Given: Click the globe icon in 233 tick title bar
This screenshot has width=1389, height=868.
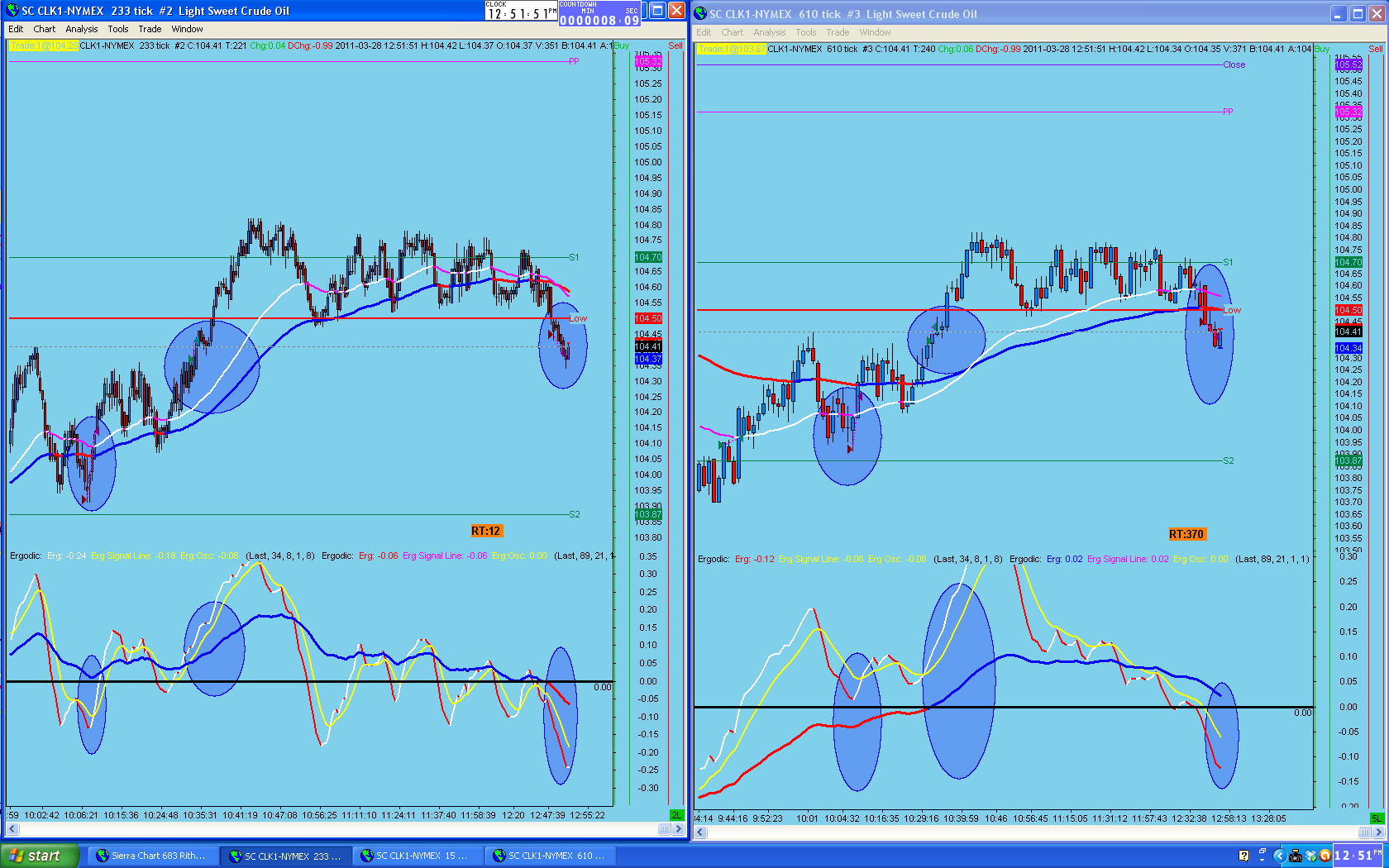Looking at the screenshot, I should [12, 11].
